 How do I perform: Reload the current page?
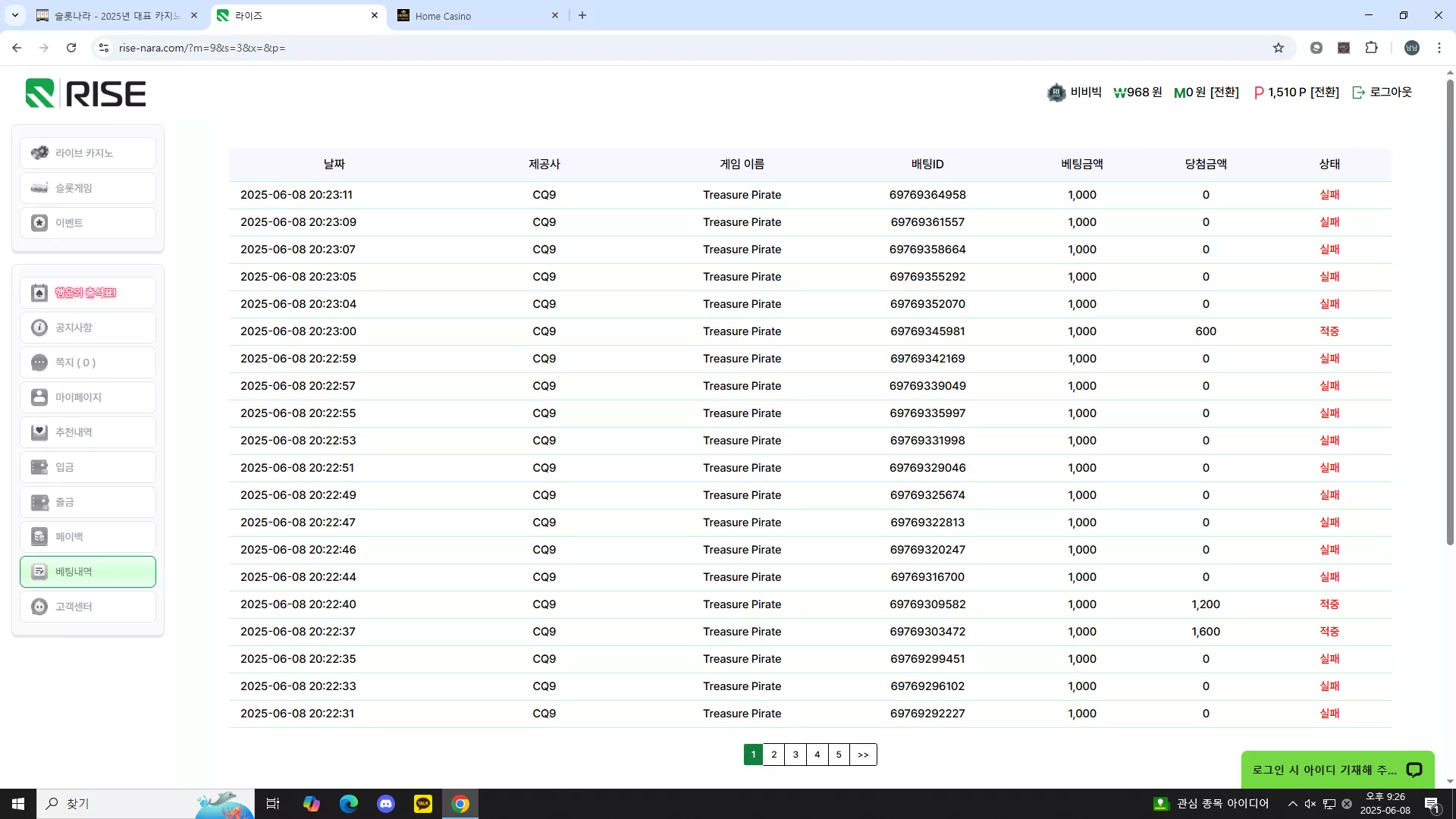(71, 48)
